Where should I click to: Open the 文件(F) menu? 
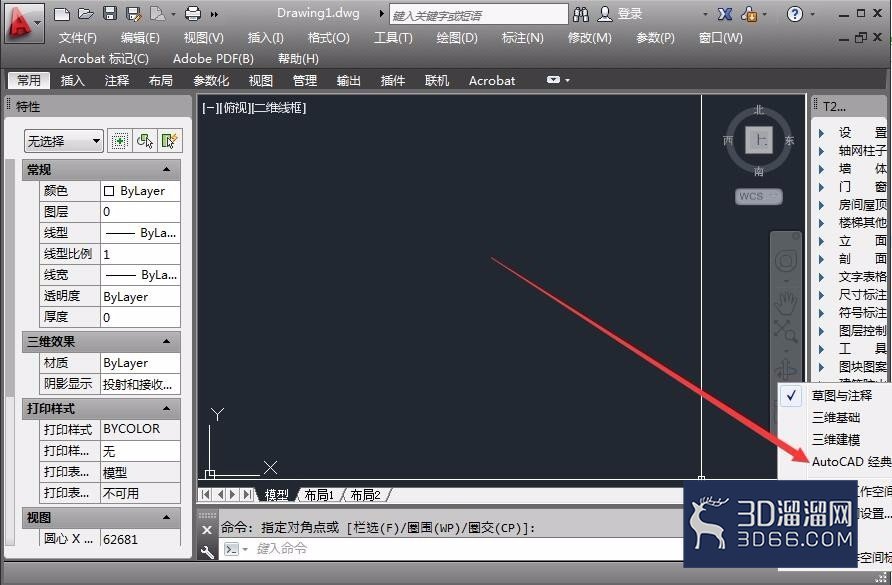pyautogui.click(x=78, y=38)
